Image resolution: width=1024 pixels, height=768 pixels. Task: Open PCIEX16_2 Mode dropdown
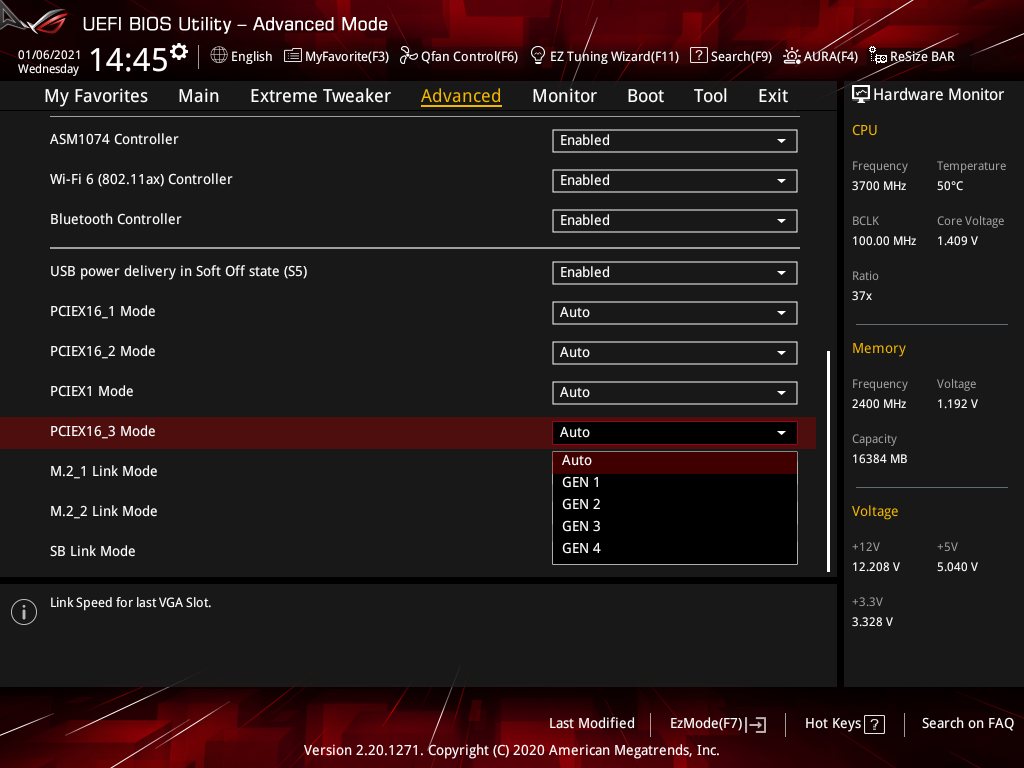point(675,352)
